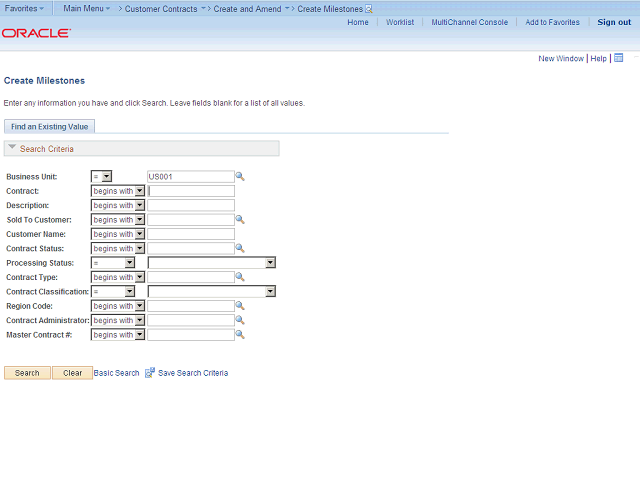Open Contract Status lookup magnifier
This screenshot has height=480, width=640.
tap(240, 249)
